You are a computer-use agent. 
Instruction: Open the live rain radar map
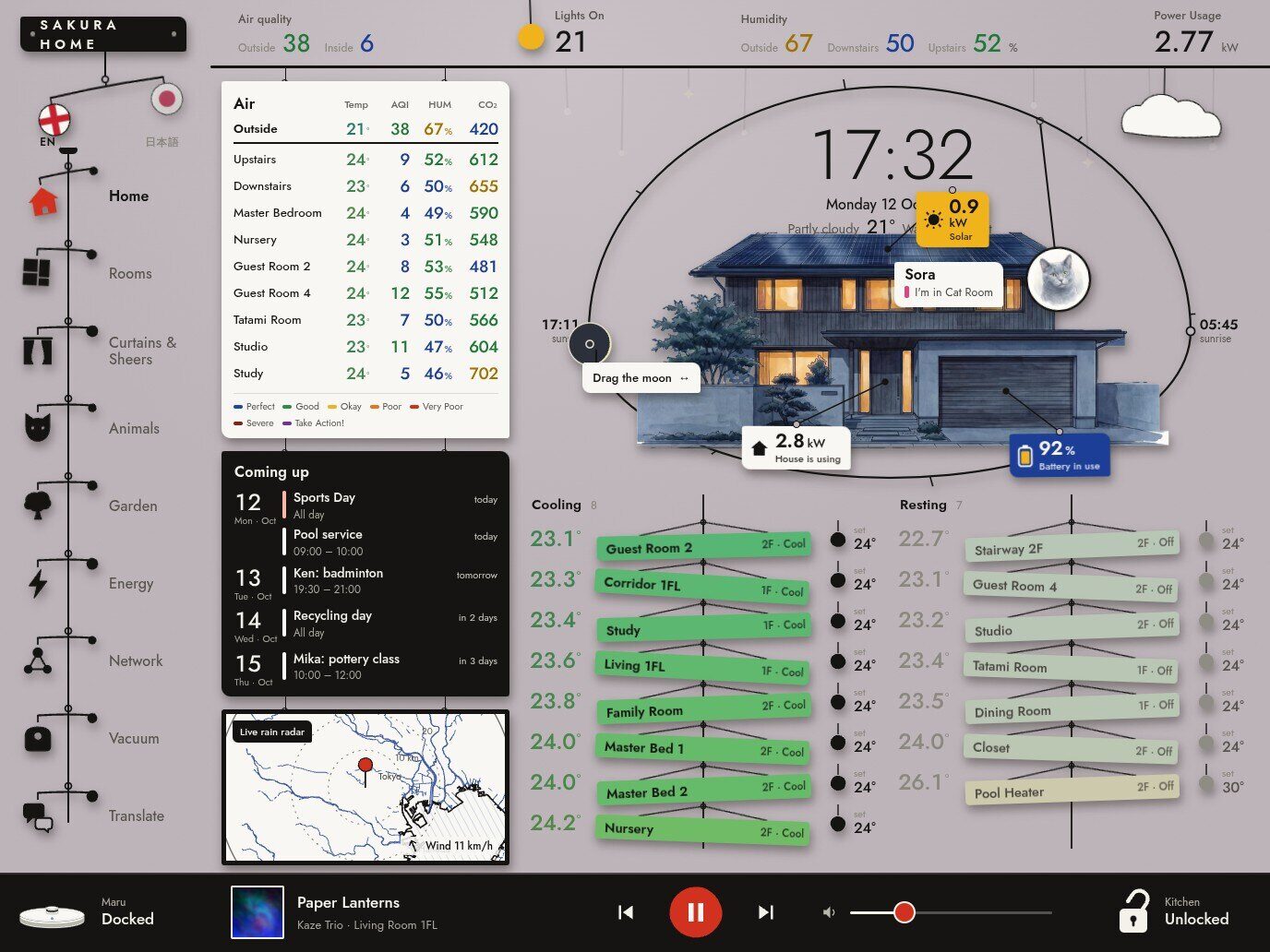pos(365,787)
